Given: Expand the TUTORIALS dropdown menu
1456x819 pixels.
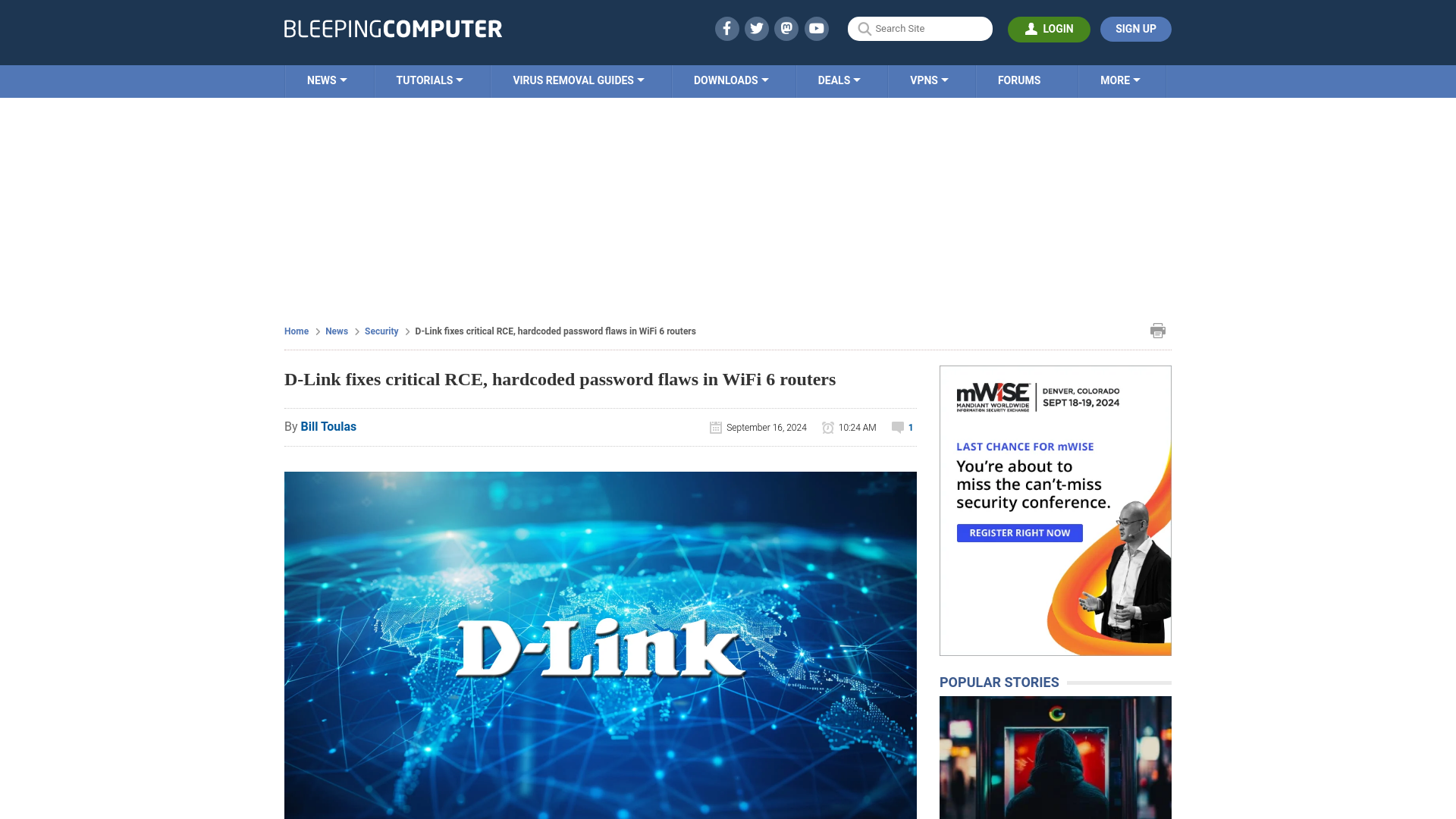Looking at the screenshot, I should [429, 80].
